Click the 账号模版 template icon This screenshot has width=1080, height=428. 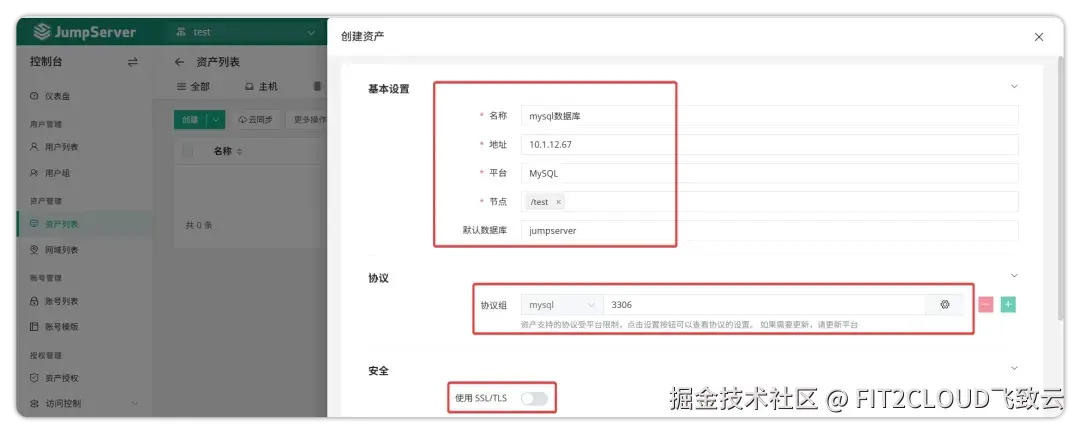(34, 327)
